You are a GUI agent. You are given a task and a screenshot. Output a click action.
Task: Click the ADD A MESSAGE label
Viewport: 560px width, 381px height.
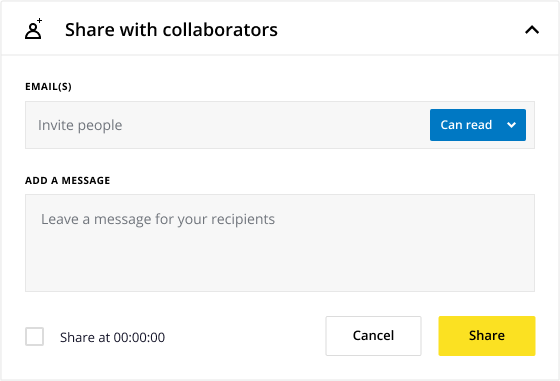68,180
